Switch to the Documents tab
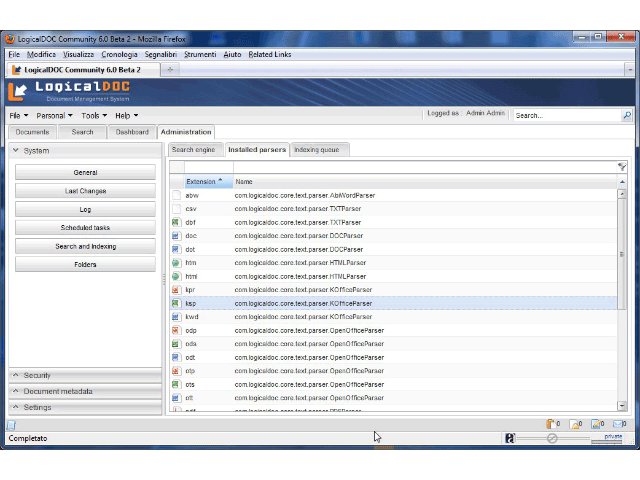This screenshot has width=640, height=480. [x=32, y=132]
